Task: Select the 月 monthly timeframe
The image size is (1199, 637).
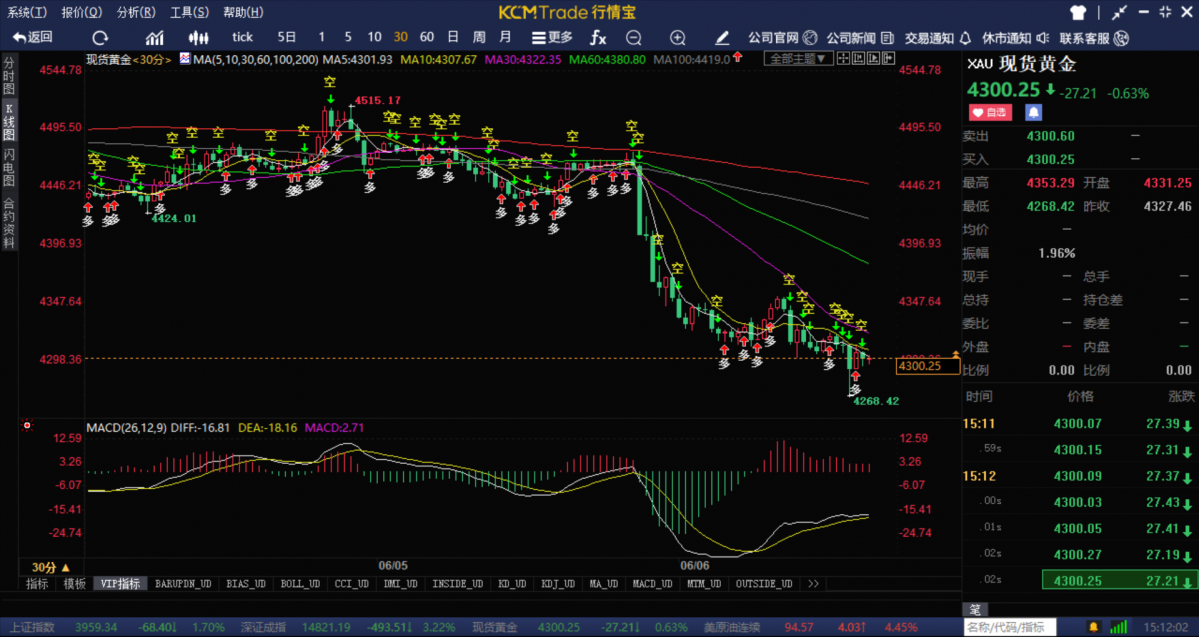Action: [505, 37]
